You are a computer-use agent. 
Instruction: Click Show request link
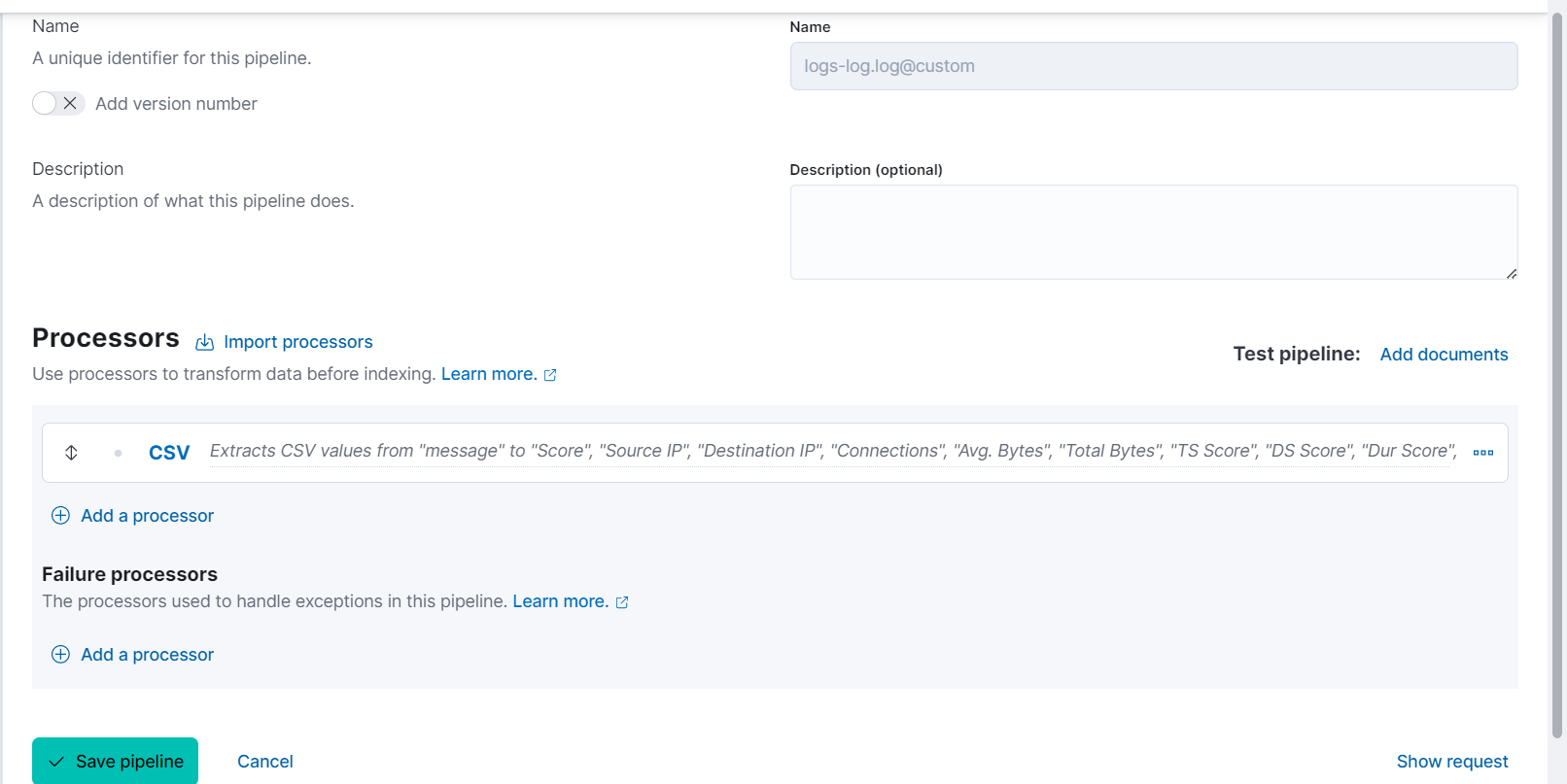1452,762
